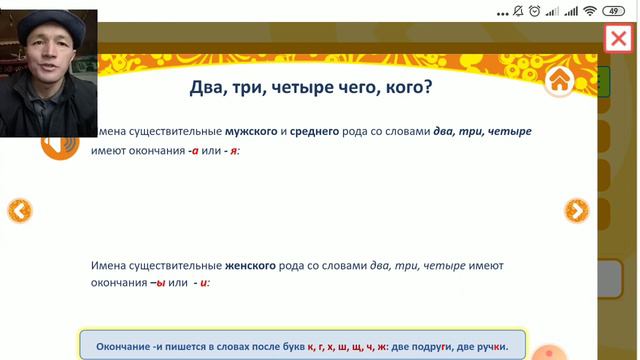Click the heading 'Два, три, четыре чего, кого?'
The image size is (640, 360).
[311, 87]
